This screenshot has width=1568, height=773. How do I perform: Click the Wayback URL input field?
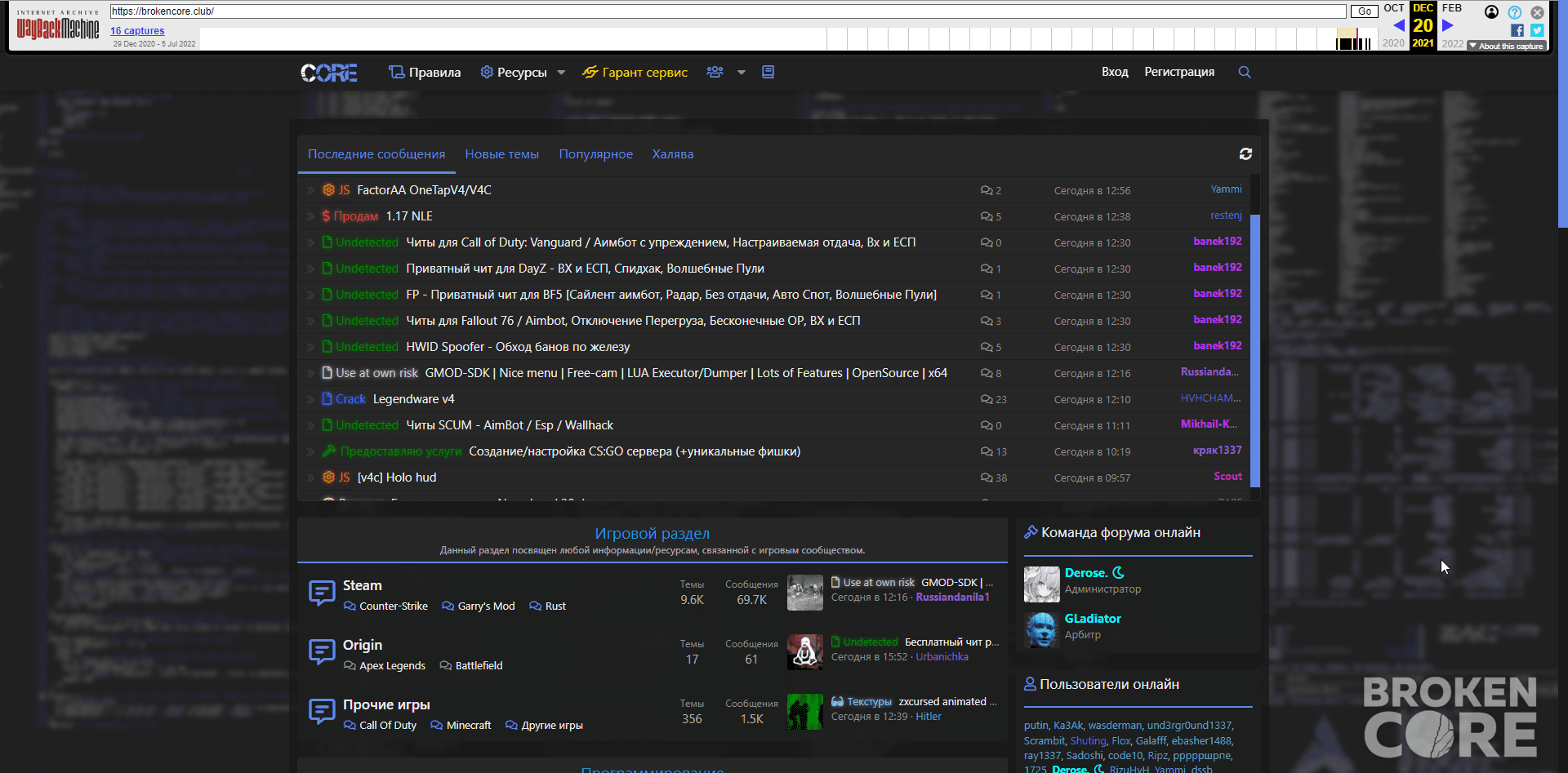728,11
